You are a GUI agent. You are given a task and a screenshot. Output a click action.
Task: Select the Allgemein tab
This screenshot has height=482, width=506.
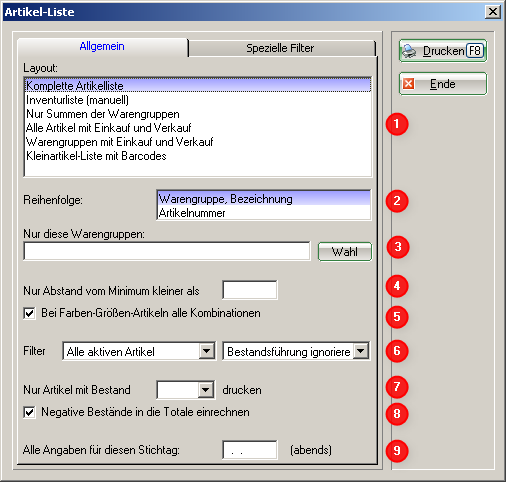(102, 47)
